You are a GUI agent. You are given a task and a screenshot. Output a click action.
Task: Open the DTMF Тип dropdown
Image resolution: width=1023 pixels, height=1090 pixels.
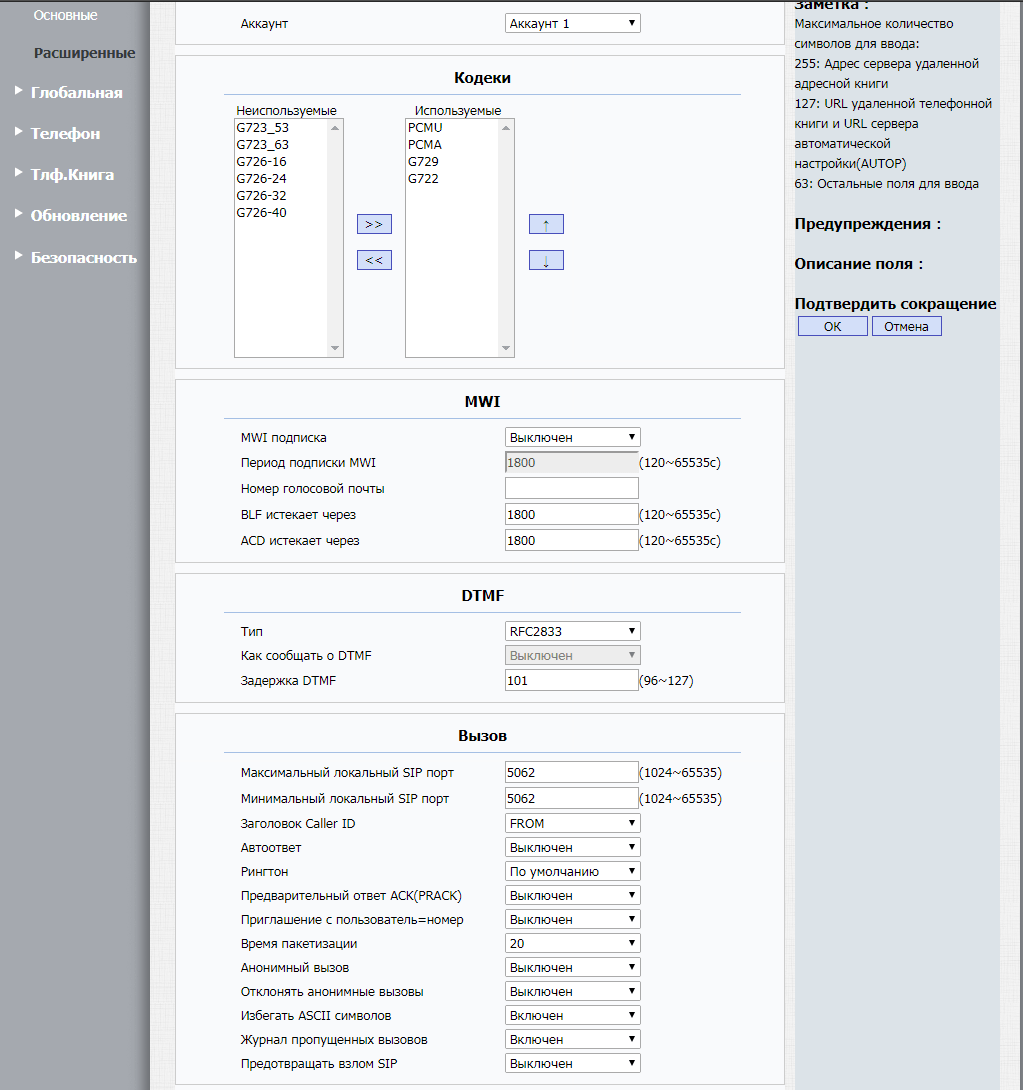(573, 631)
